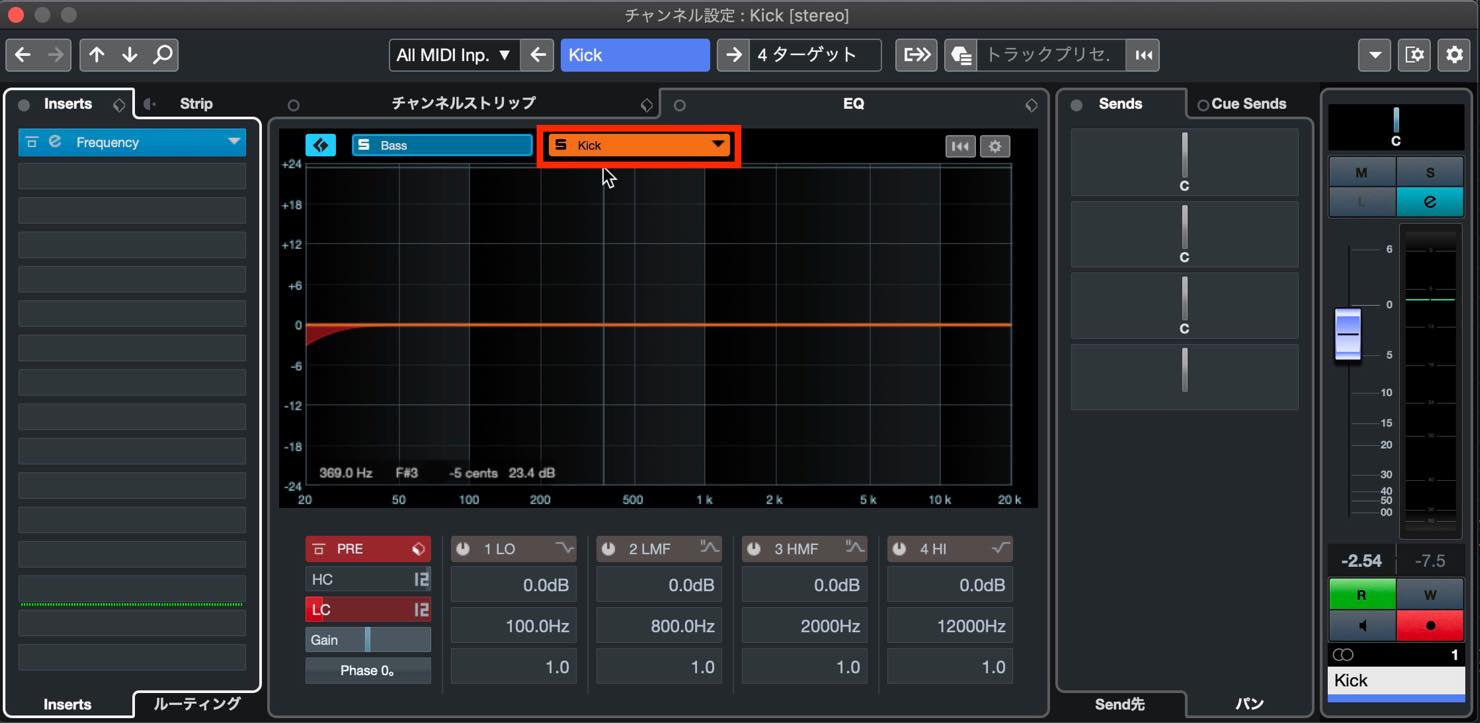
Task: Click the red PRE section bypass button
Action: click(319, 549)
